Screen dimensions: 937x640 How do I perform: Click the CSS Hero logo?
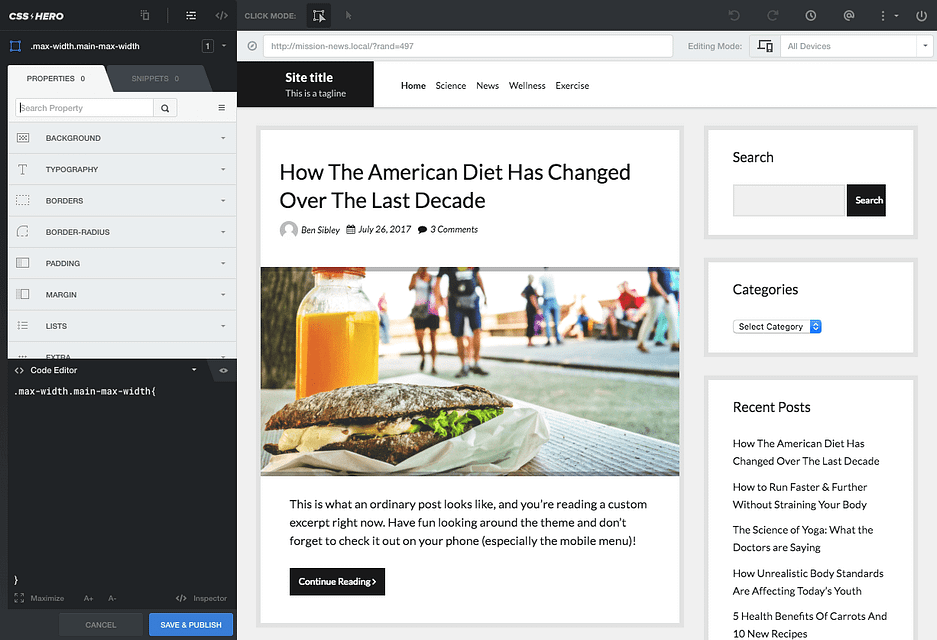(x=36, y=16)
